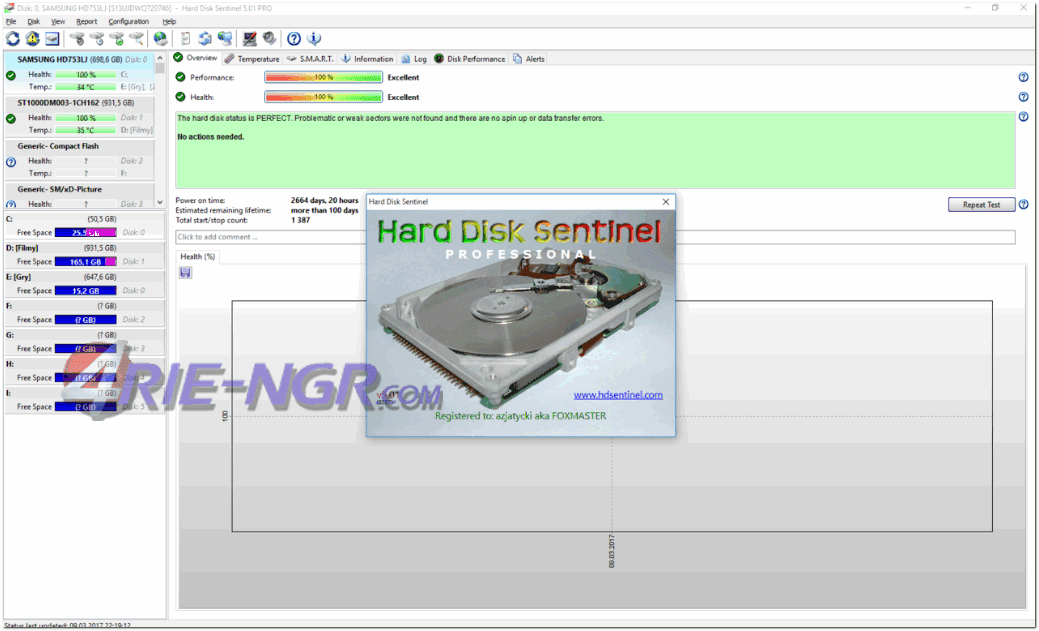Click the help icon next to Repeat Test
The height and width of the screenshot is (631, 1039).
point(1024,204)
